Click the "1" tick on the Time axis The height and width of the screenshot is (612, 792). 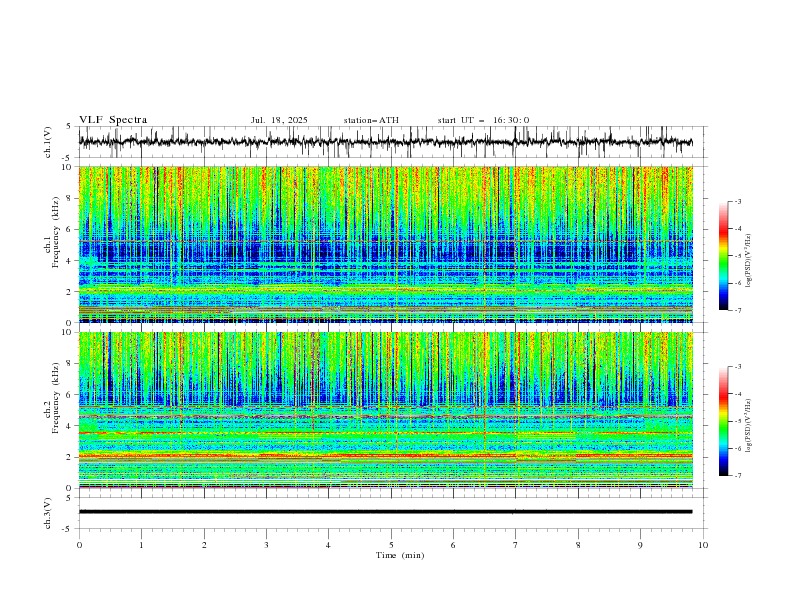pyautogui.click(x=141, y=545)
